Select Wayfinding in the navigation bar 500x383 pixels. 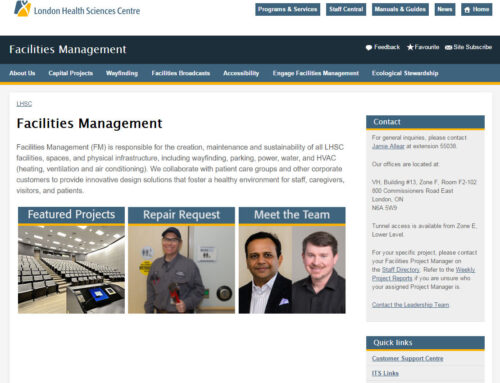pyautogui.click(x=122, y=73)
